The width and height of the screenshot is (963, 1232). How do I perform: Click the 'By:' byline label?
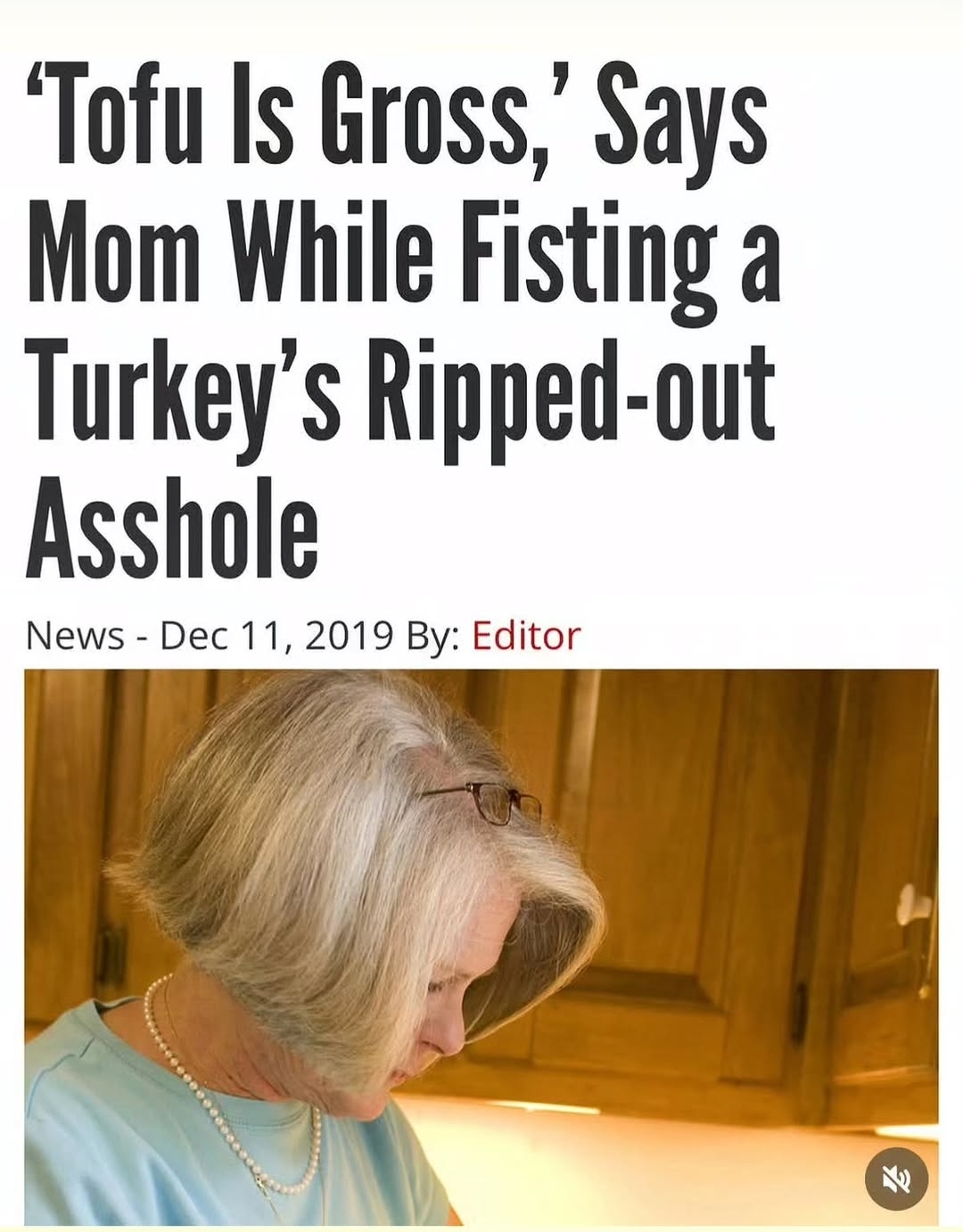[433, 637]
